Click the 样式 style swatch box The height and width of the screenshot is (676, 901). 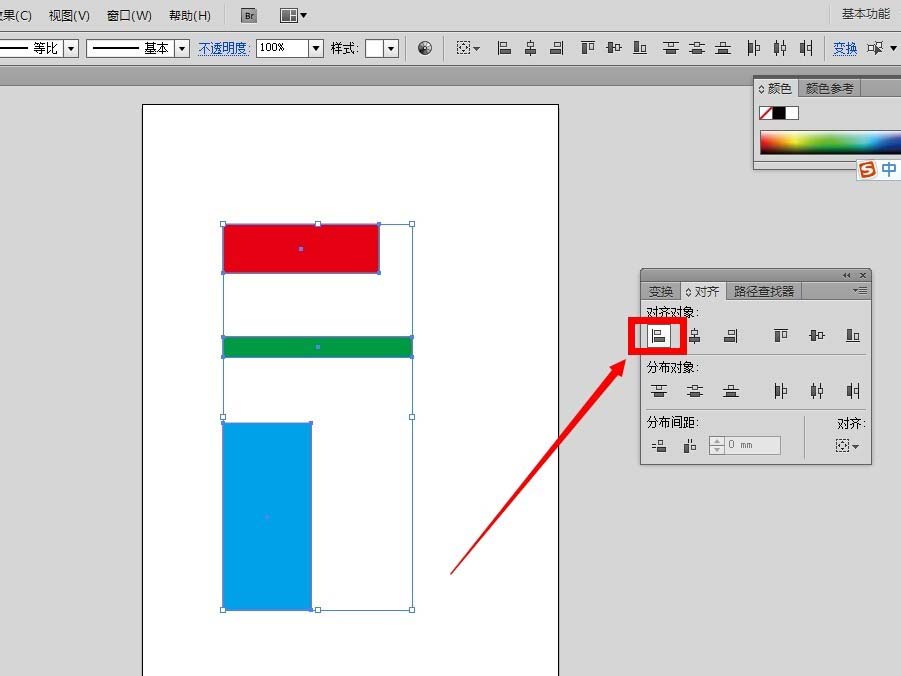(374, 48)
